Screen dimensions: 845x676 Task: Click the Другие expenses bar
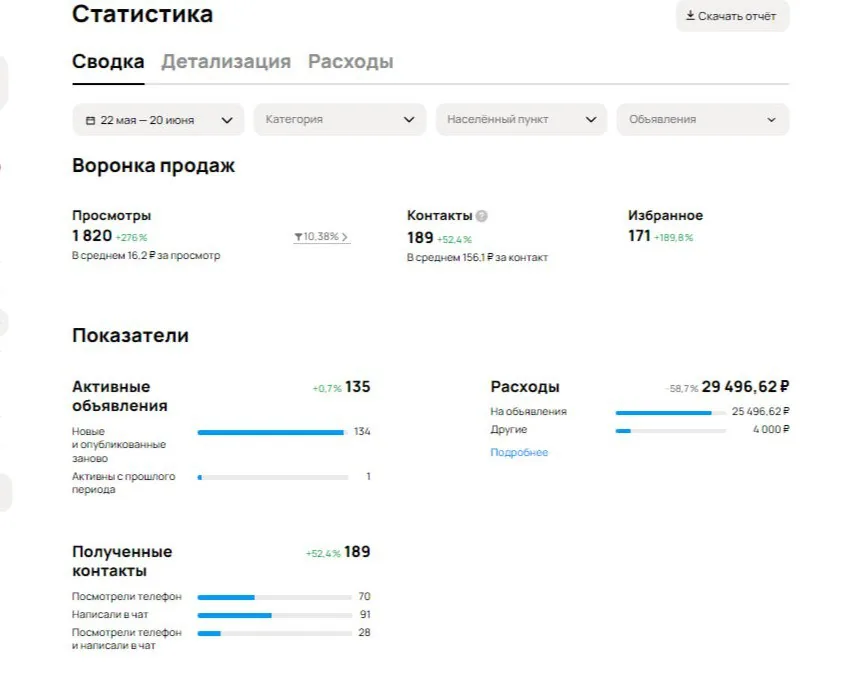click(x=671, y=431)
